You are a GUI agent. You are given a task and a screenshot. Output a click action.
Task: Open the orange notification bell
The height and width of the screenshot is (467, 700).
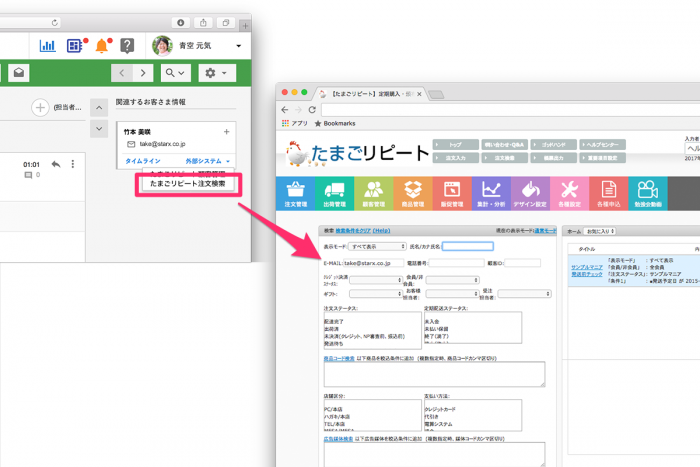click(x=102, y=46)
